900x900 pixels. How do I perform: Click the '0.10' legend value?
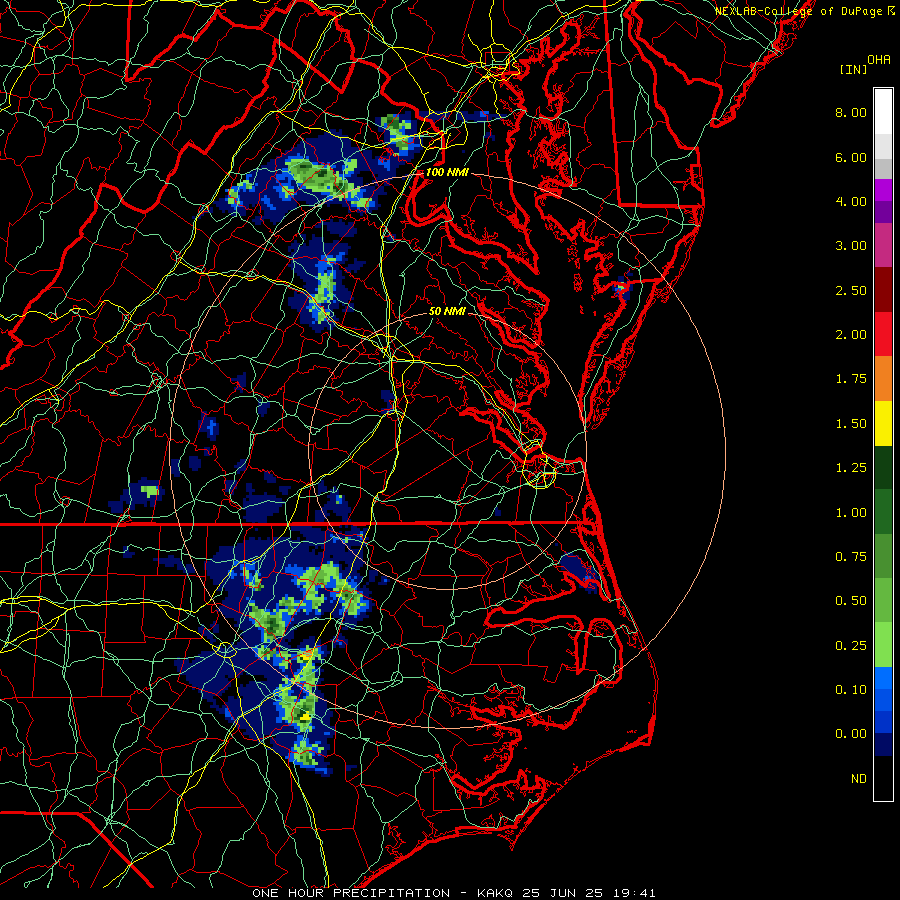[x=851, y=690]
